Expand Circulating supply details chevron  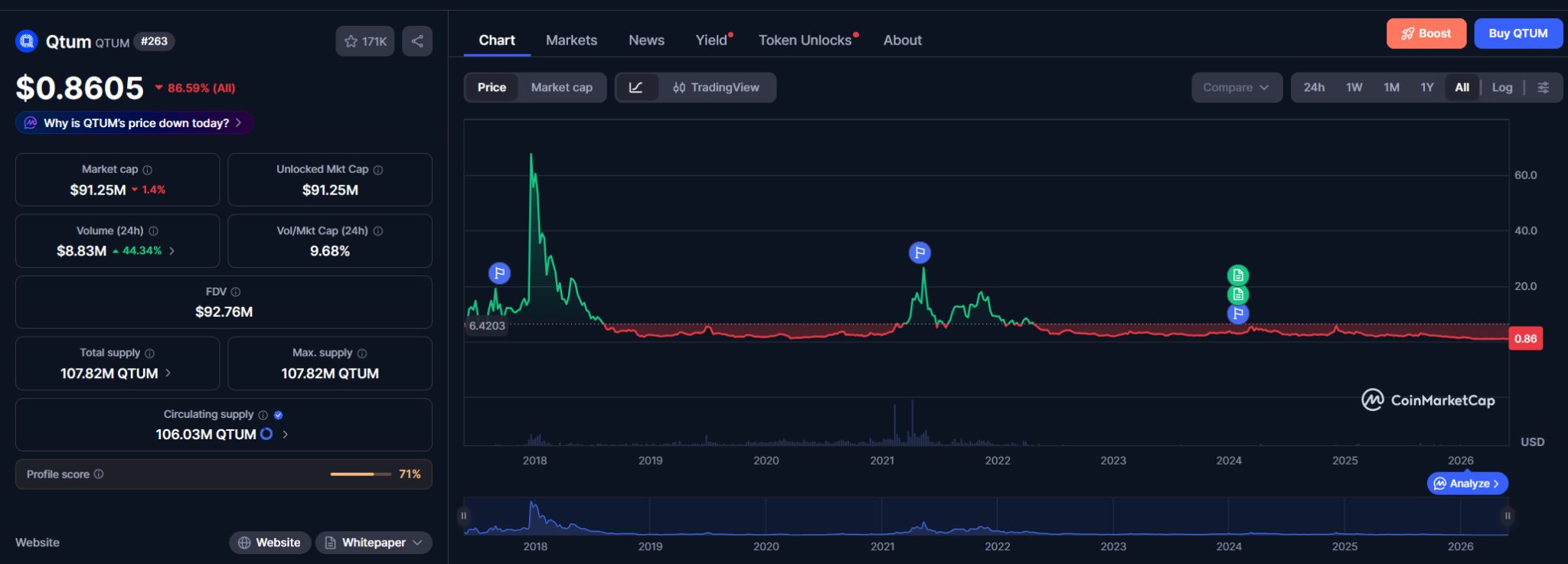tap(286, 434)
